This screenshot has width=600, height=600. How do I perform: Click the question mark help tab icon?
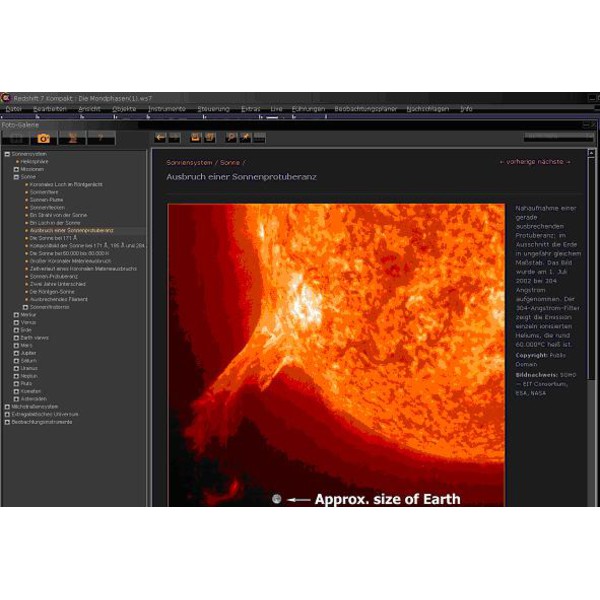pyautogui.click(x=101, y=138)
